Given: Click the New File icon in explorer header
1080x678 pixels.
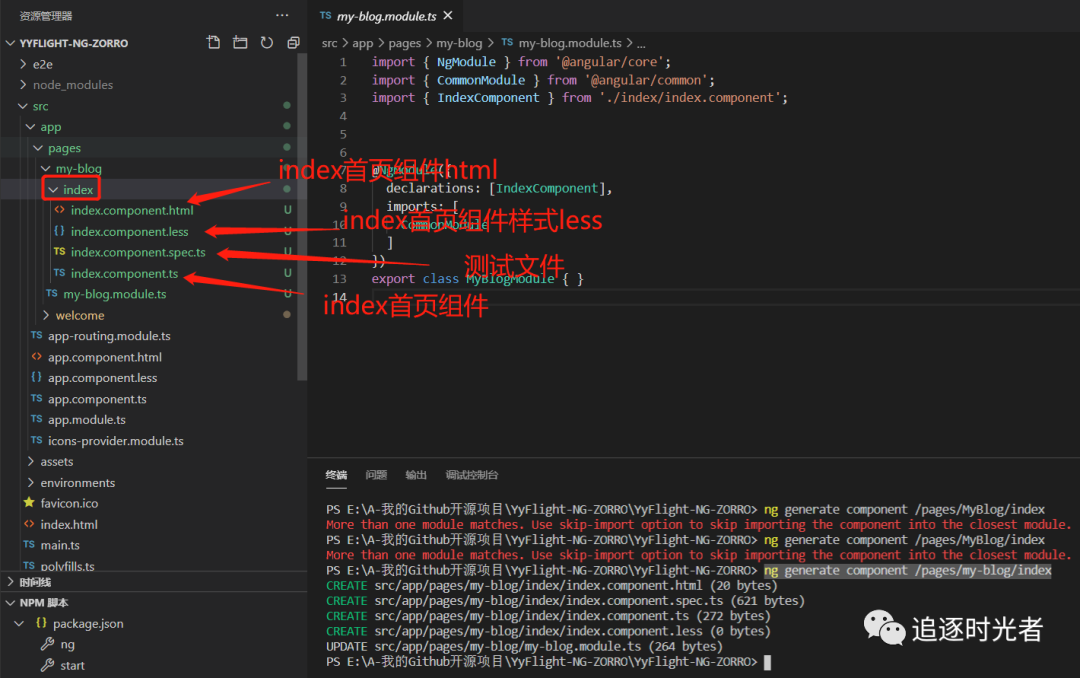Looking at the screenshot, I should [214, 43].
